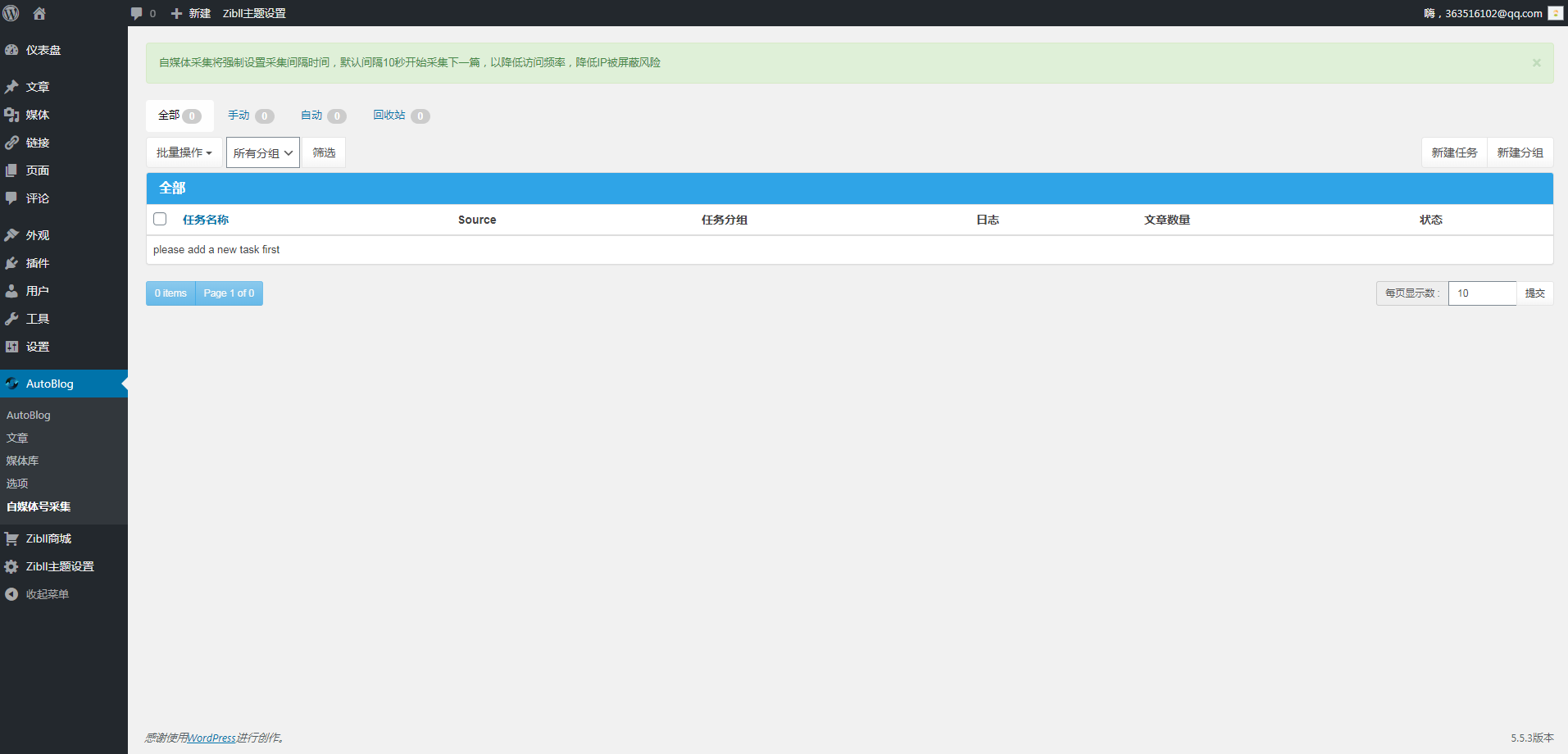Click the new group button

1520,152
